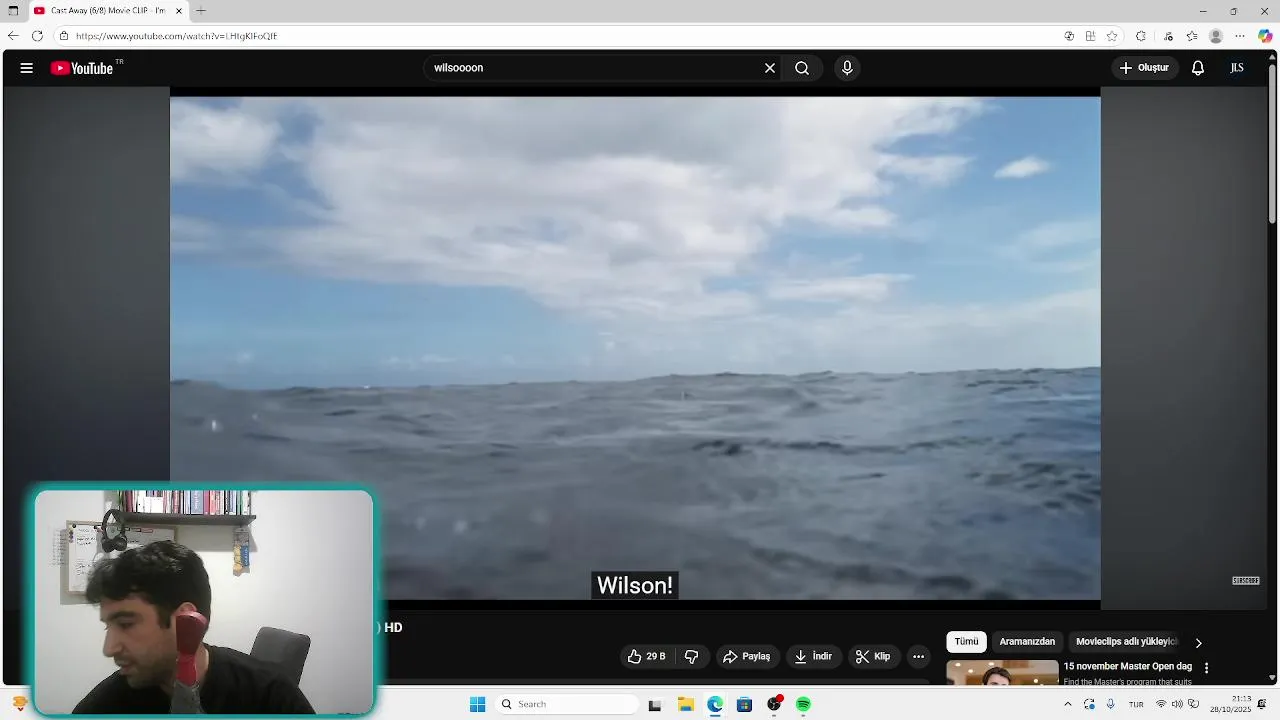Open the Oluştur create menu
Viewport: 1280px width, 720px height.
point(1145,68)
